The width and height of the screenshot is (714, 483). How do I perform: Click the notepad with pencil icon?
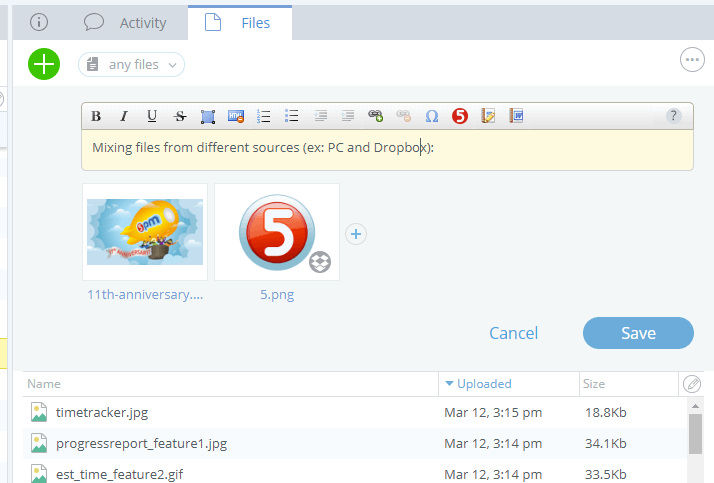[488, 116]
